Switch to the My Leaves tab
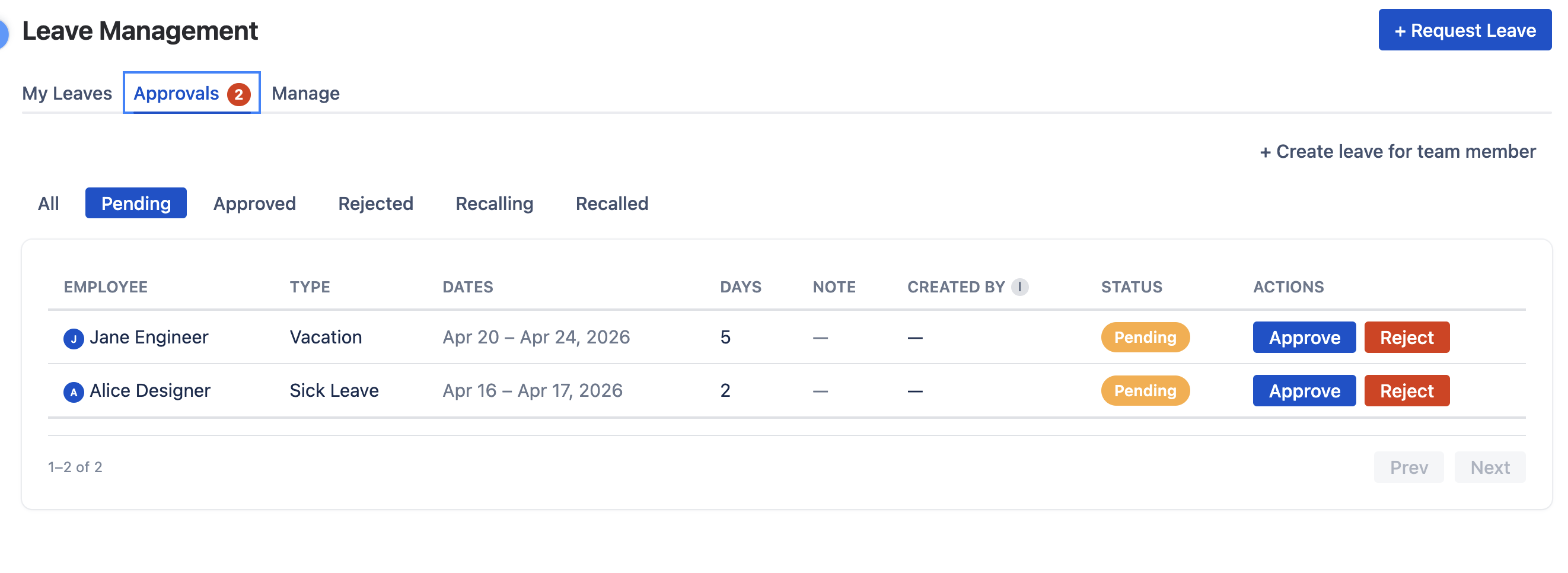The height and width of the screenshot is (573, 1568). (x=67, y=93)
